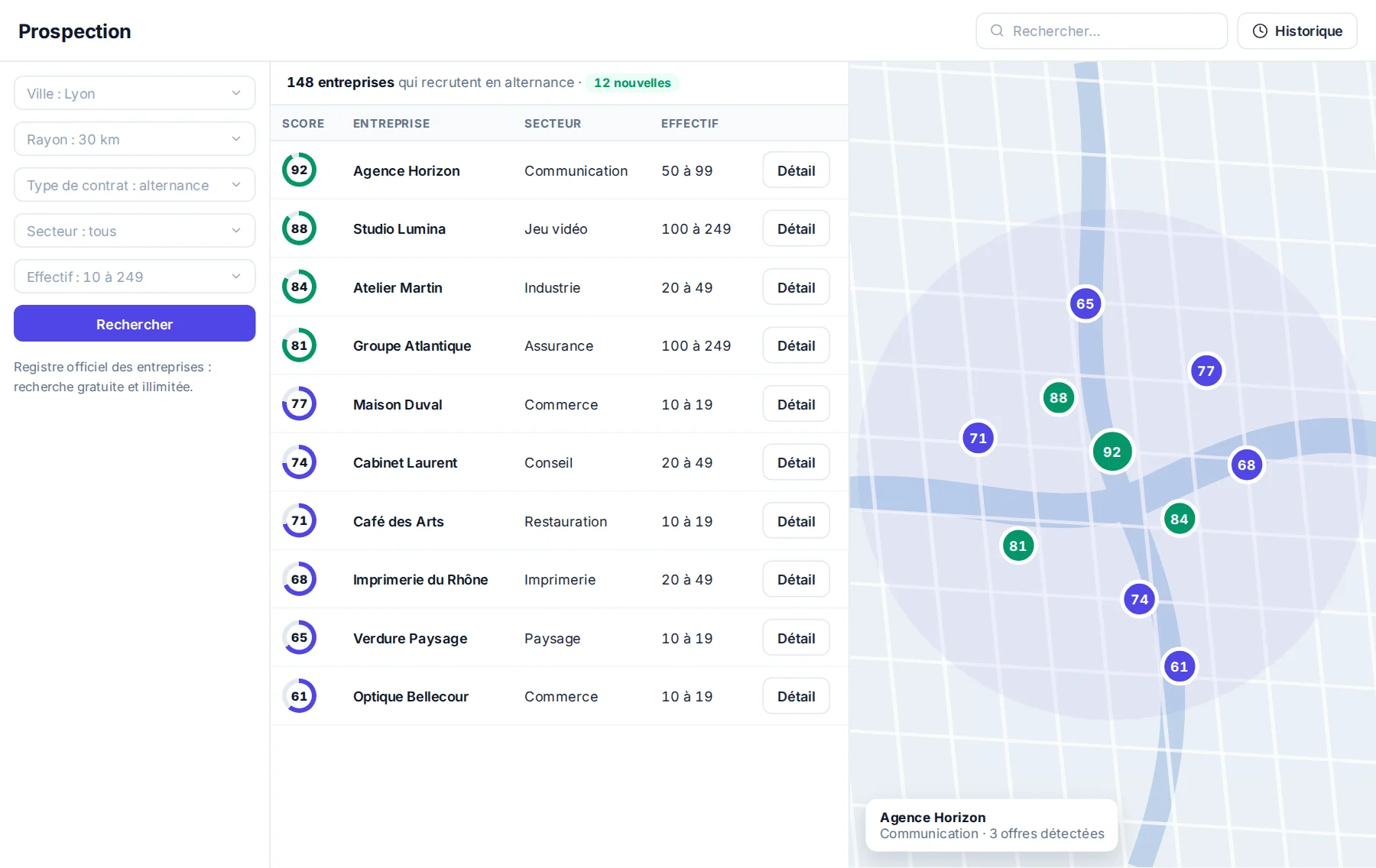This screenshot has width=1376, height=868.
Task: Select map marker 74
Action: [x=1140, y=599]
